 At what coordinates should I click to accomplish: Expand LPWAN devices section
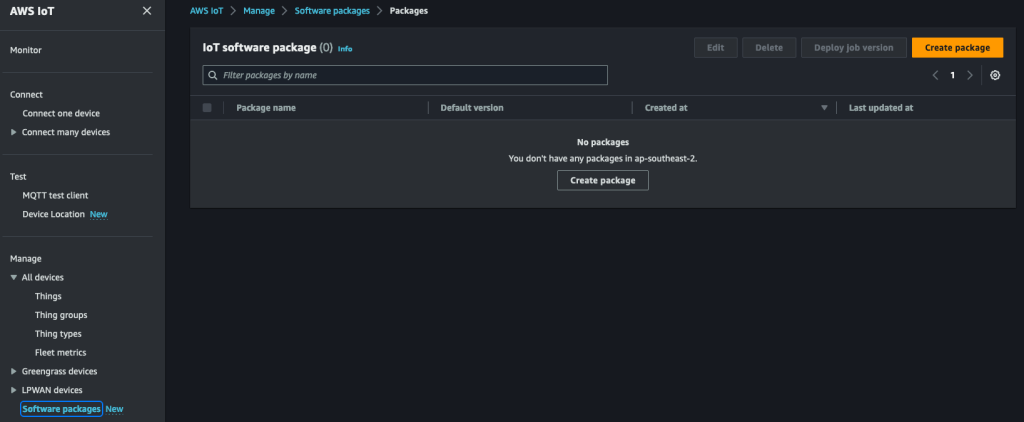(x=14, y=390)
